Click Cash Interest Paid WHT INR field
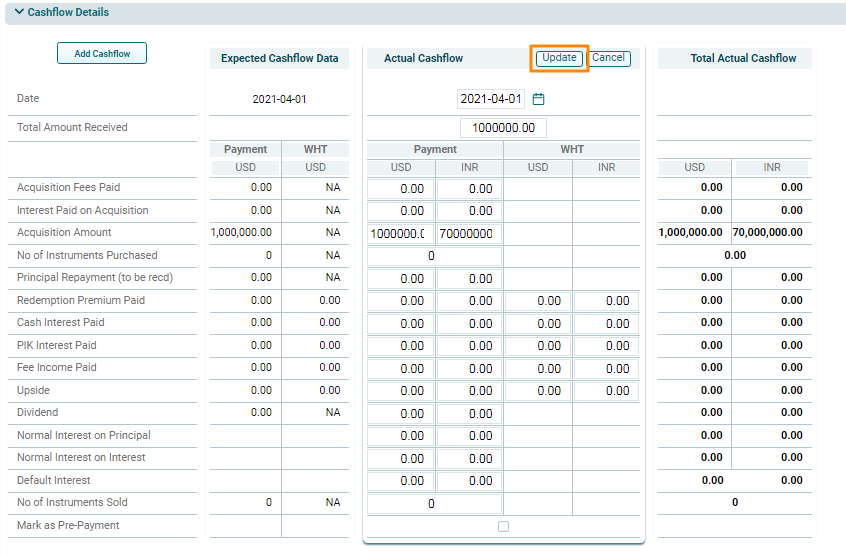 (606, 324)
